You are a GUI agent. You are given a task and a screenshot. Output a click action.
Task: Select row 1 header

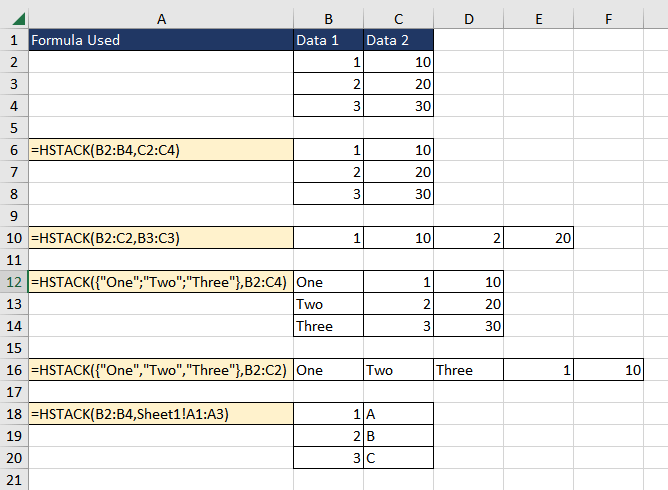[x=14, y=40]
